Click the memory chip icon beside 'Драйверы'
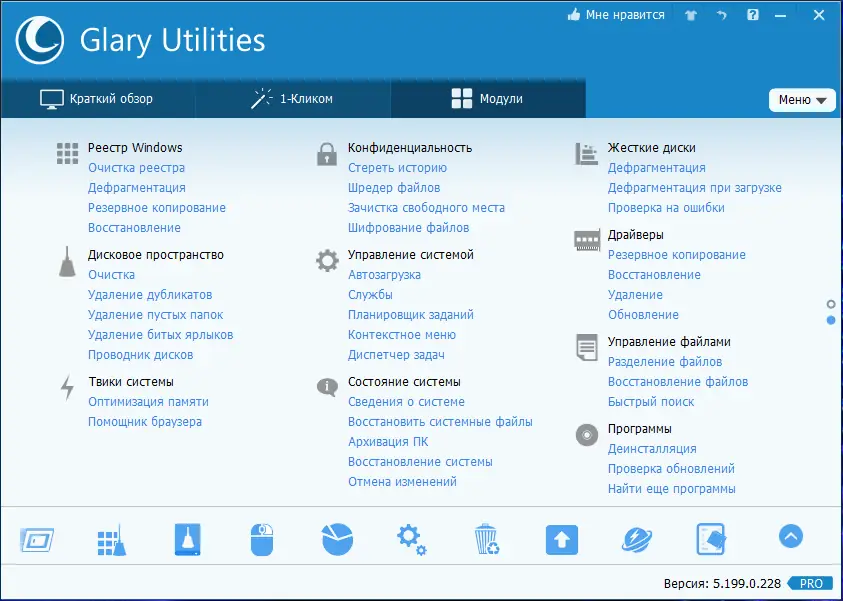The image size is (843, 601). click(x=587, y=240)
